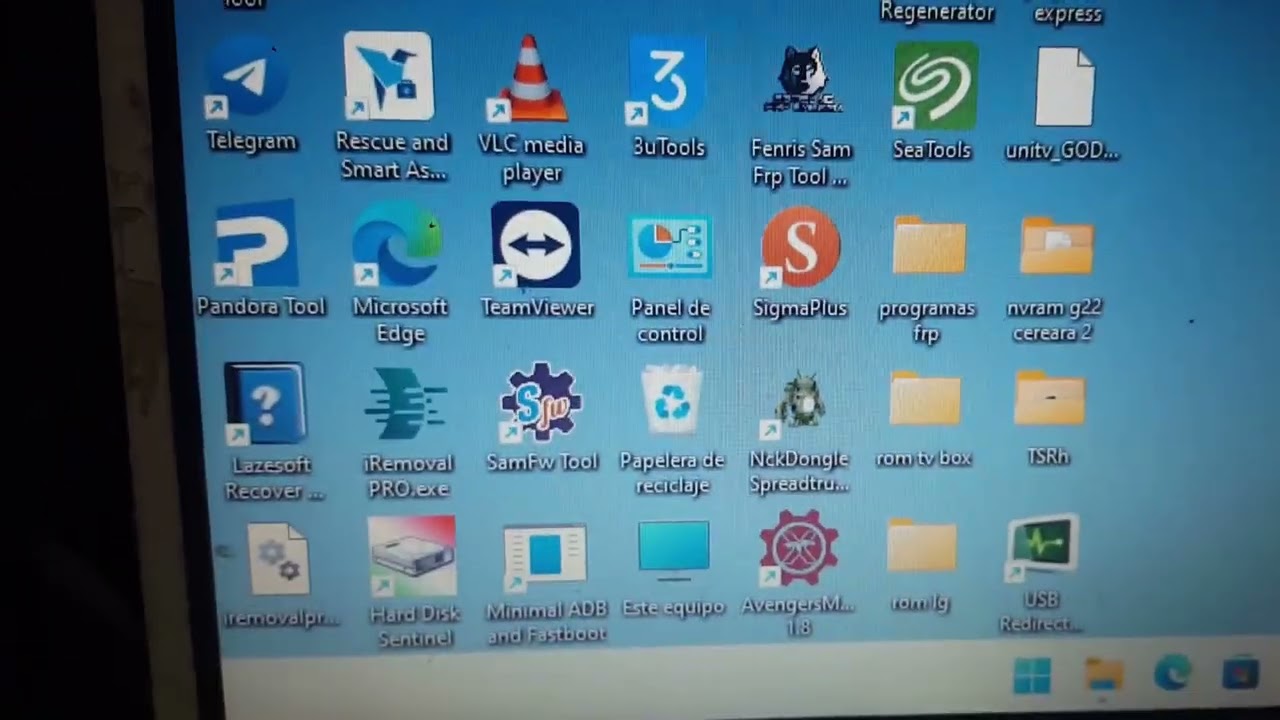This screenshot has width=1280, height=720.
Task: Open VLC media player shortcut
Action: coord(531,79)
